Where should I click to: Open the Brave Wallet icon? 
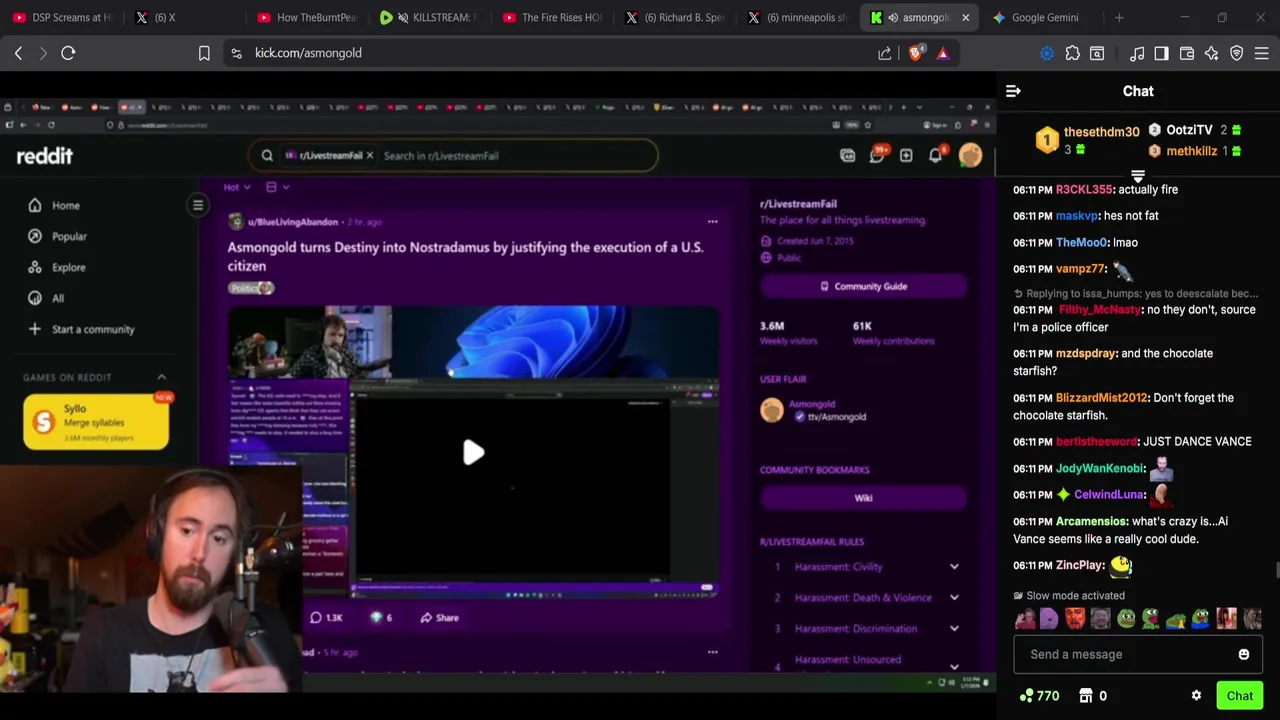1187,53
